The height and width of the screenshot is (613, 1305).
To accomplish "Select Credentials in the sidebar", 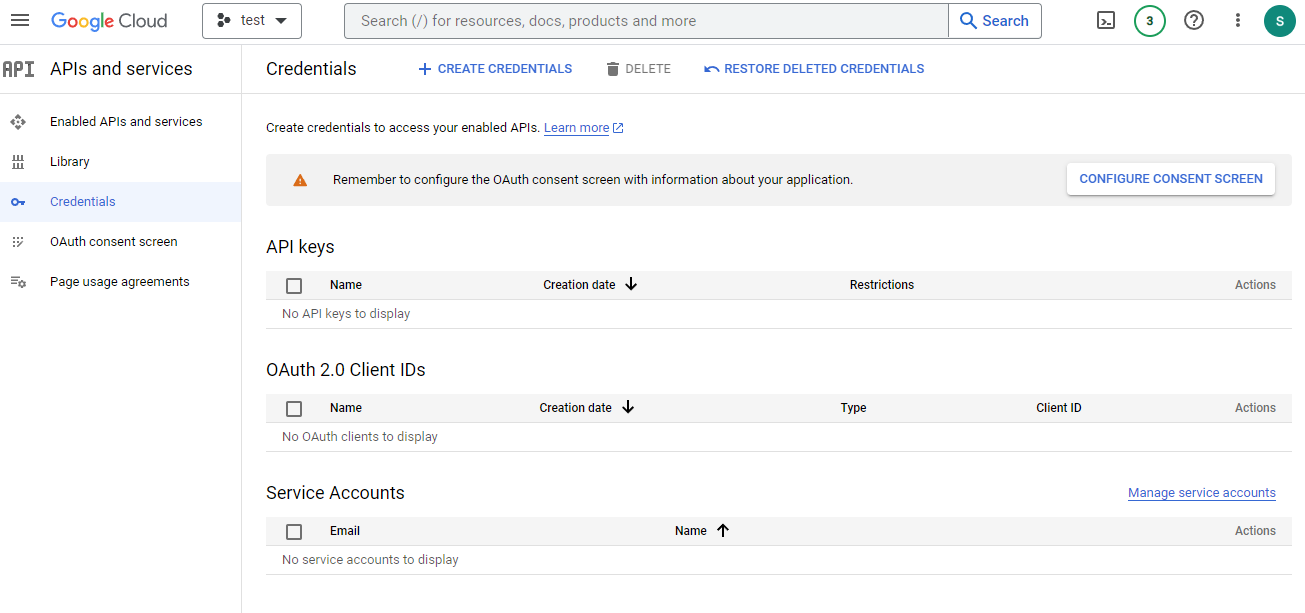I will click(120, 202).
